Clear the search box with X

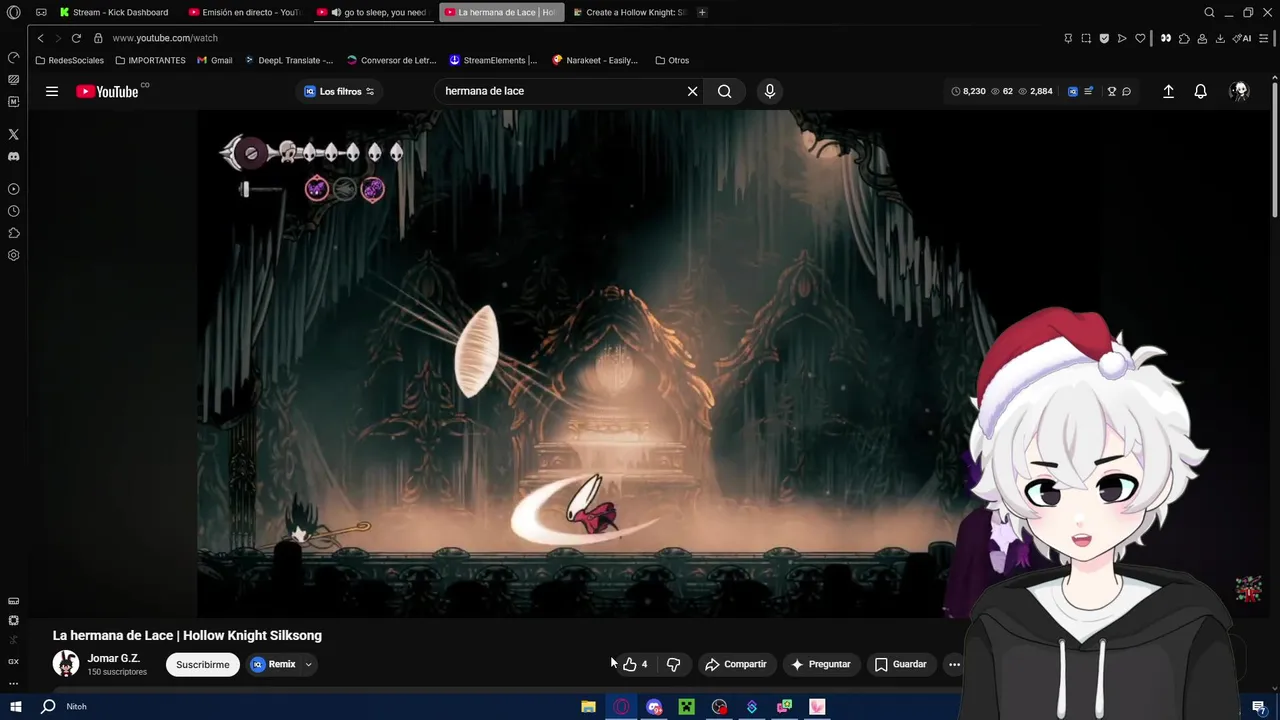point(692,91)
